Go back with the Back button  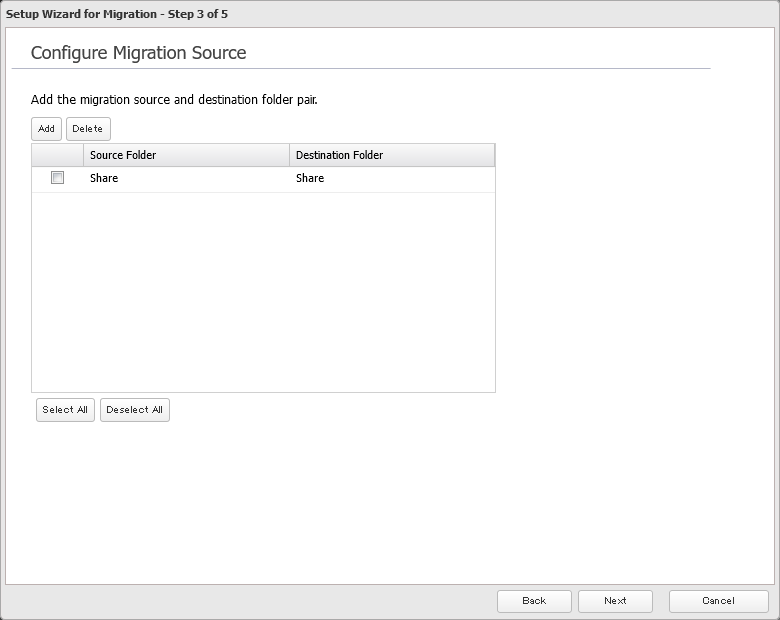coord(534,601)
